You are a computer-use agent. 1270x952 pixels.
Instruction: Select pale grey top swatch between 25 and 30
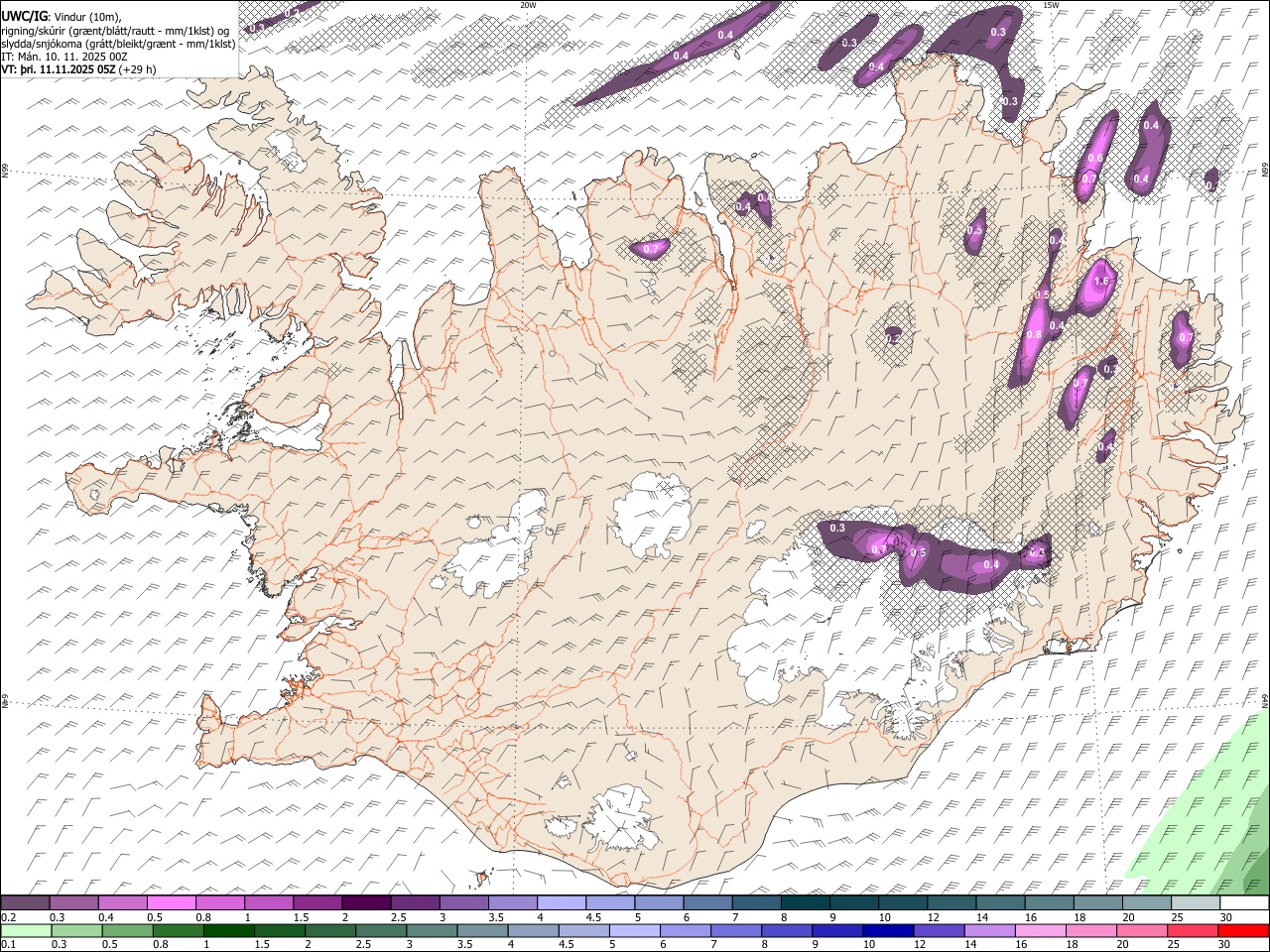(x=1195, y=902)
